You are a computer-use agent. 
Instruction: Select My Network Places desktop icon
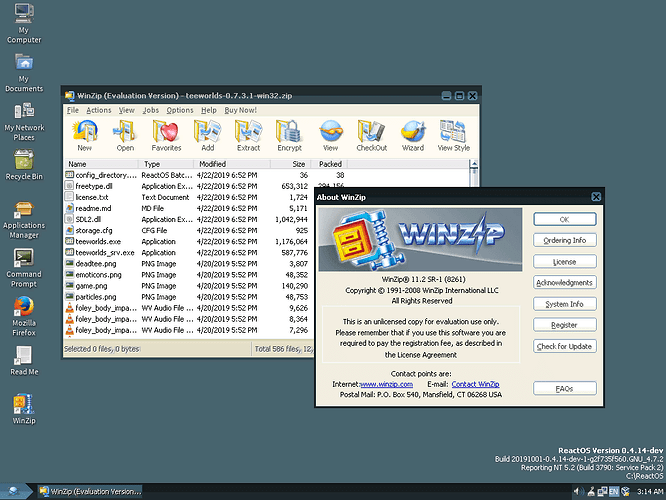pos(24,121)
